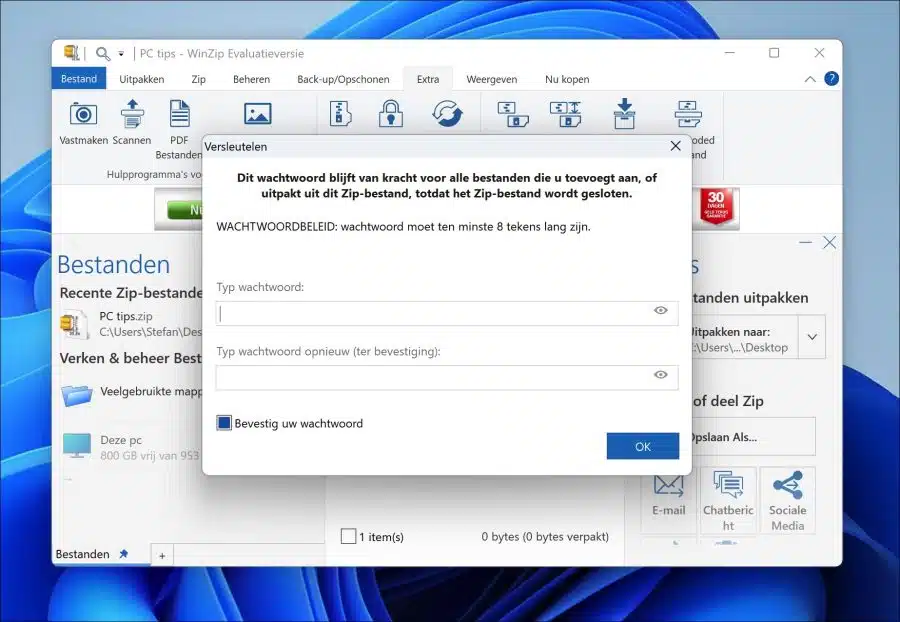This screenshot has width=900, height=622.
Task: Close the Versleutelen dialog
Action: pos(676,146)
